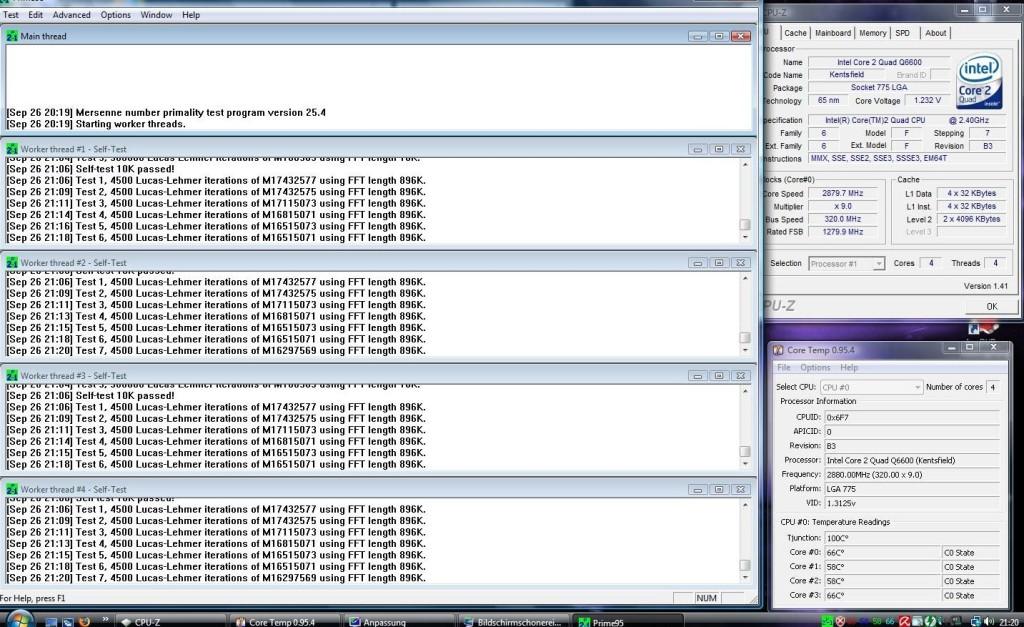This screenshot has width=1024, height=627.
Task: Click the volume icon in the system tray
Action: [989, 621]
